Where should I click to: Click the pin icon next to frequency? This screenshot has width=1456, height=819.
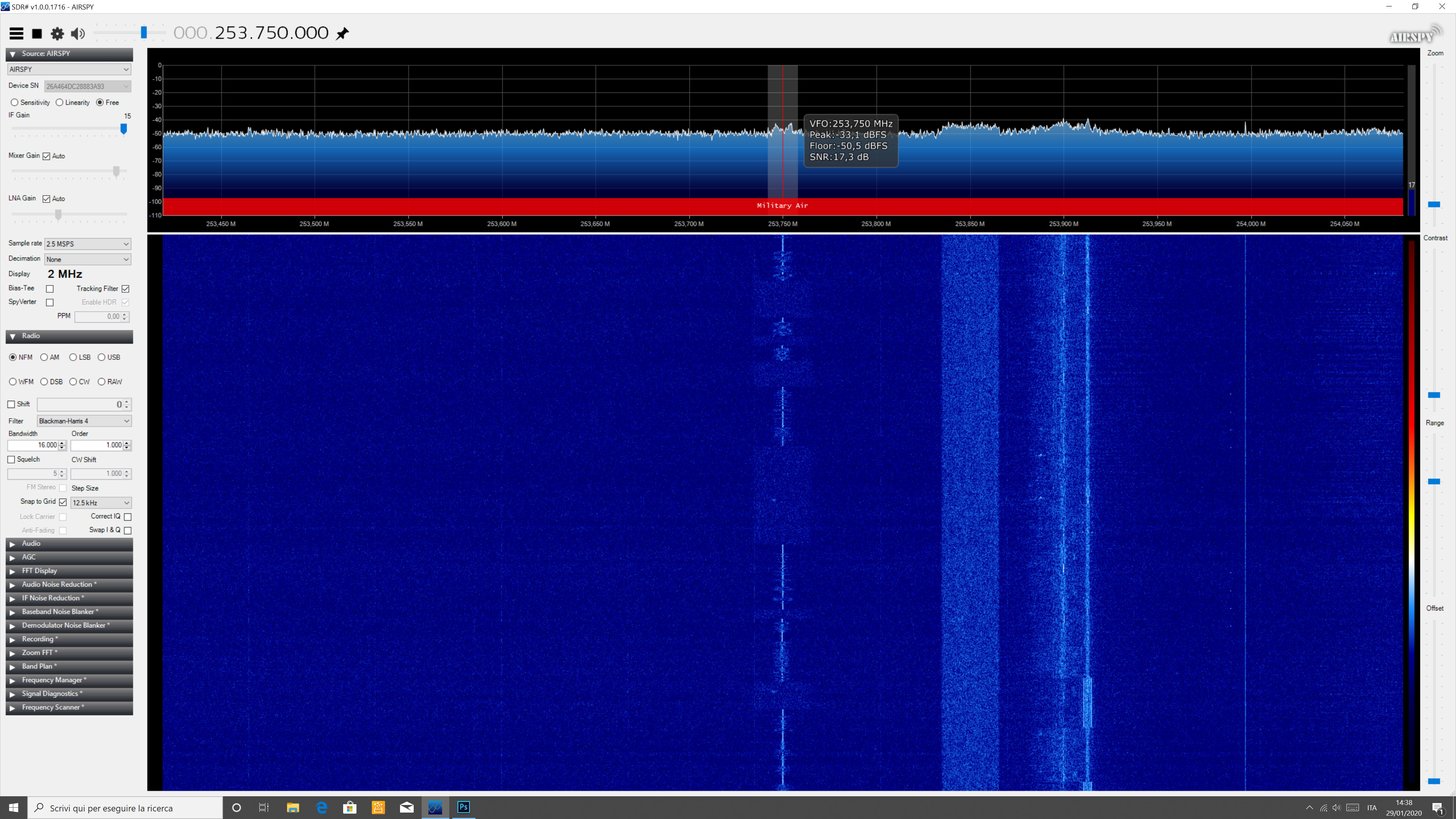click(342, 33)
